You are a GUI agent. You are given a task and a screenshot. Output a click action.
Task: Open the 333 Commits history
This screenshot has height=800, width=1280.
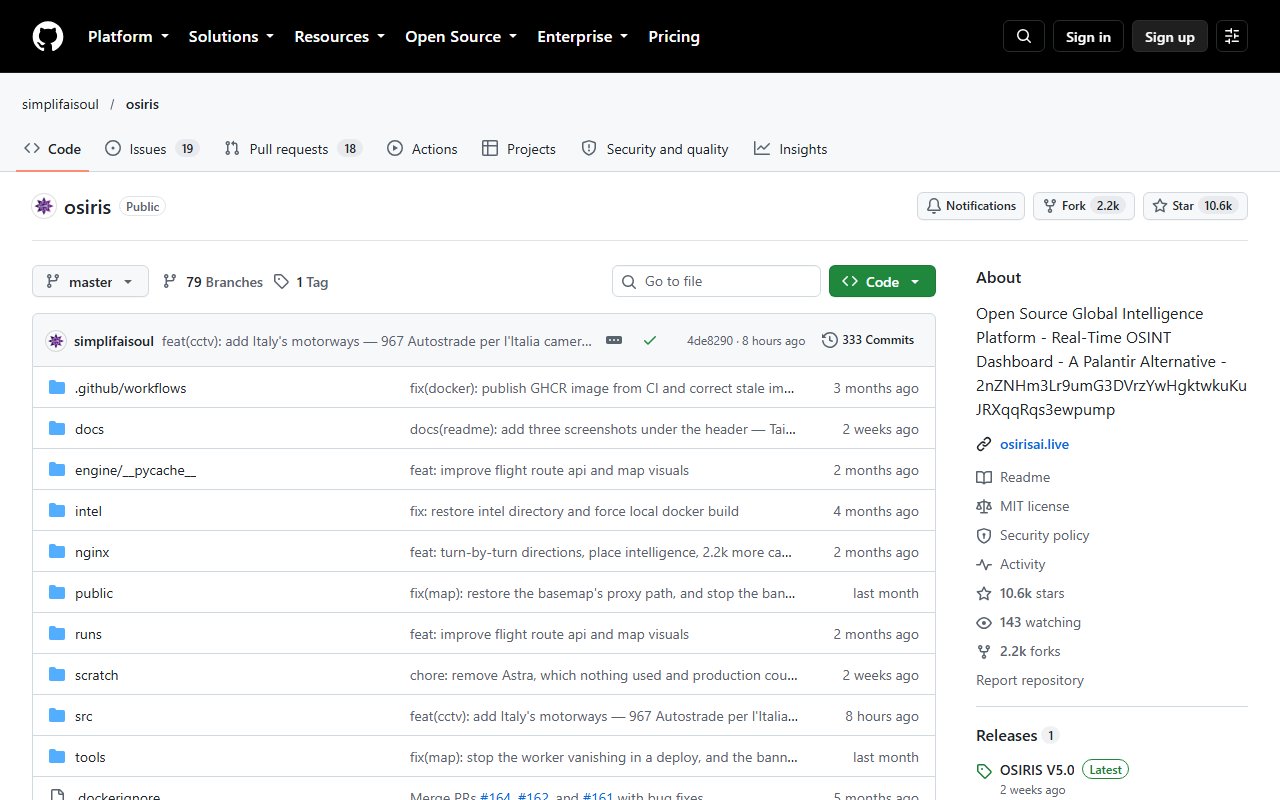coord(868,340)
